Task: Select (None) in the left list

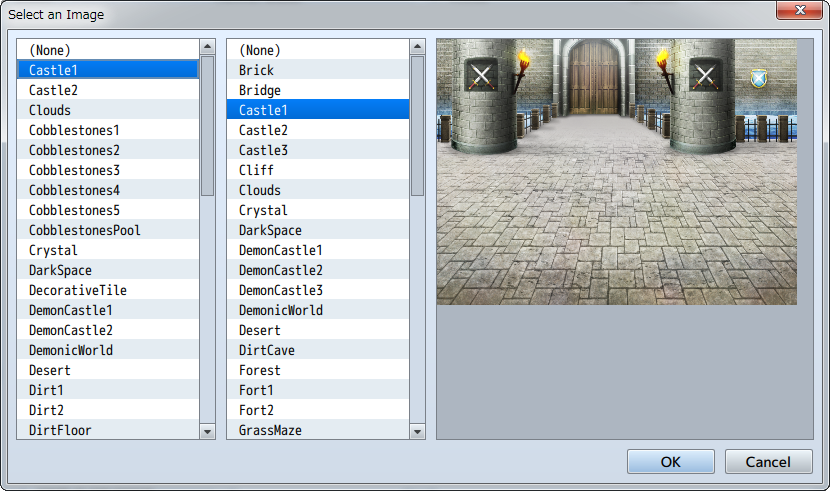Action: [49, 50]
